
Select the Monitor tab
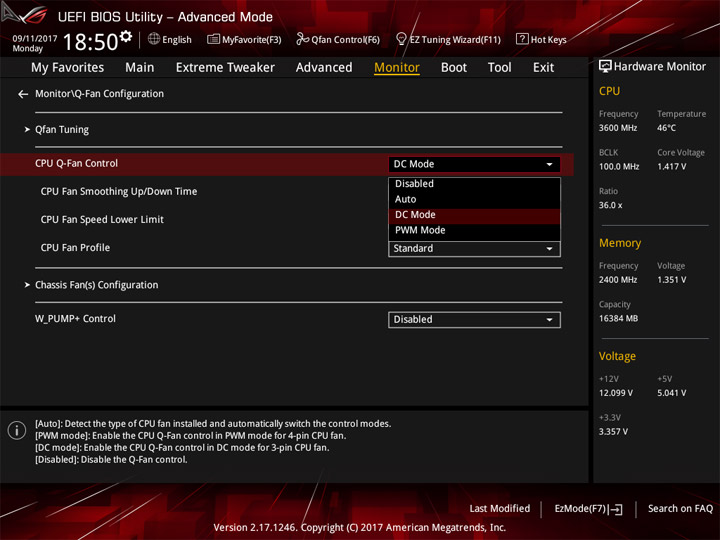(397, 68)
